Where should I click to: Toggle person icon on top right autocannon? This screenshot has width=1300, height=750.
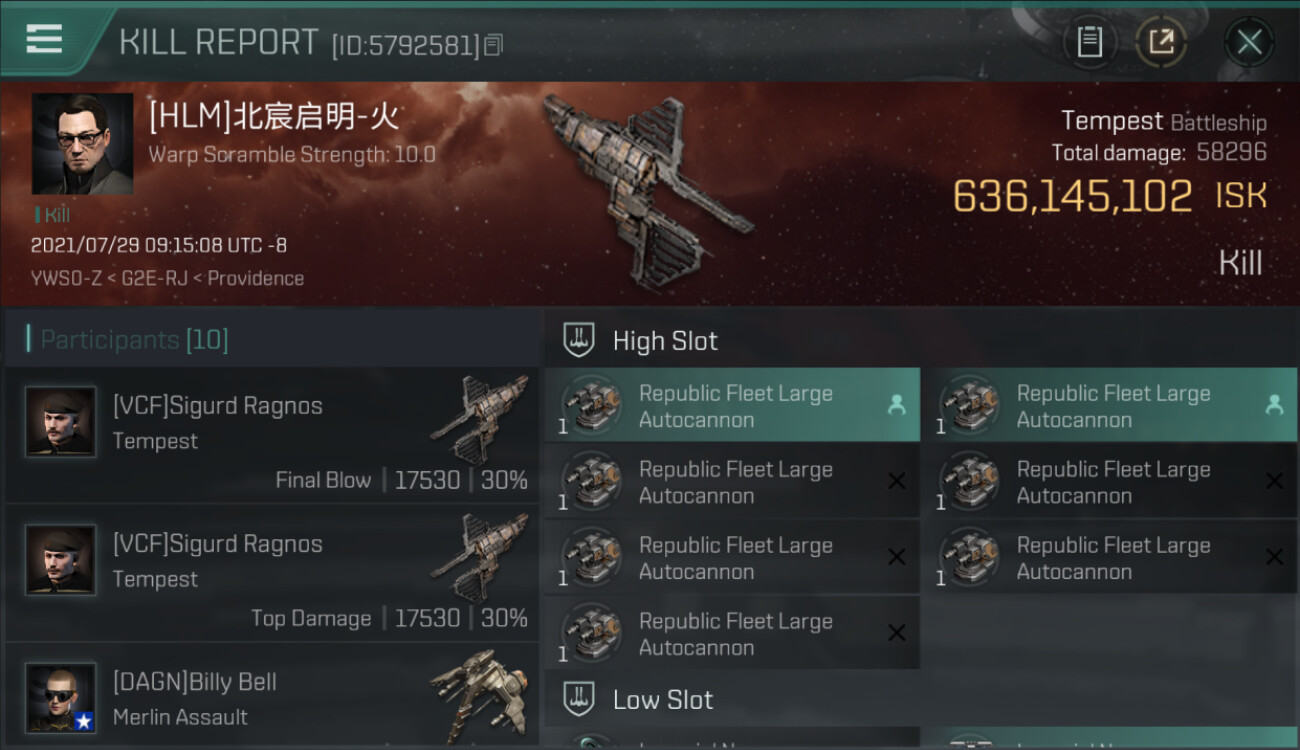pos(1274,405)
